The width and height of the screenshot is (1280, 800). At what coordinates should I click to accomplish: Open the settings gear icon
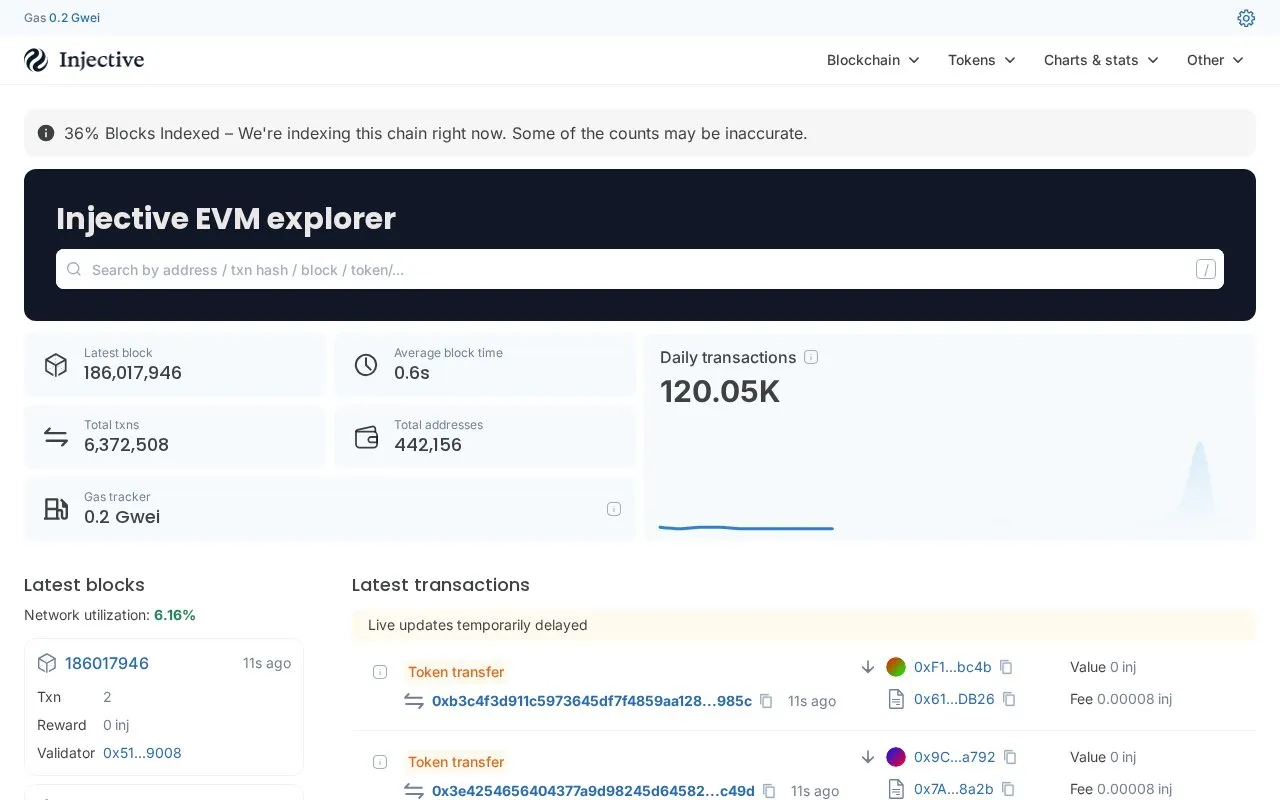(x=1246, y=18)
